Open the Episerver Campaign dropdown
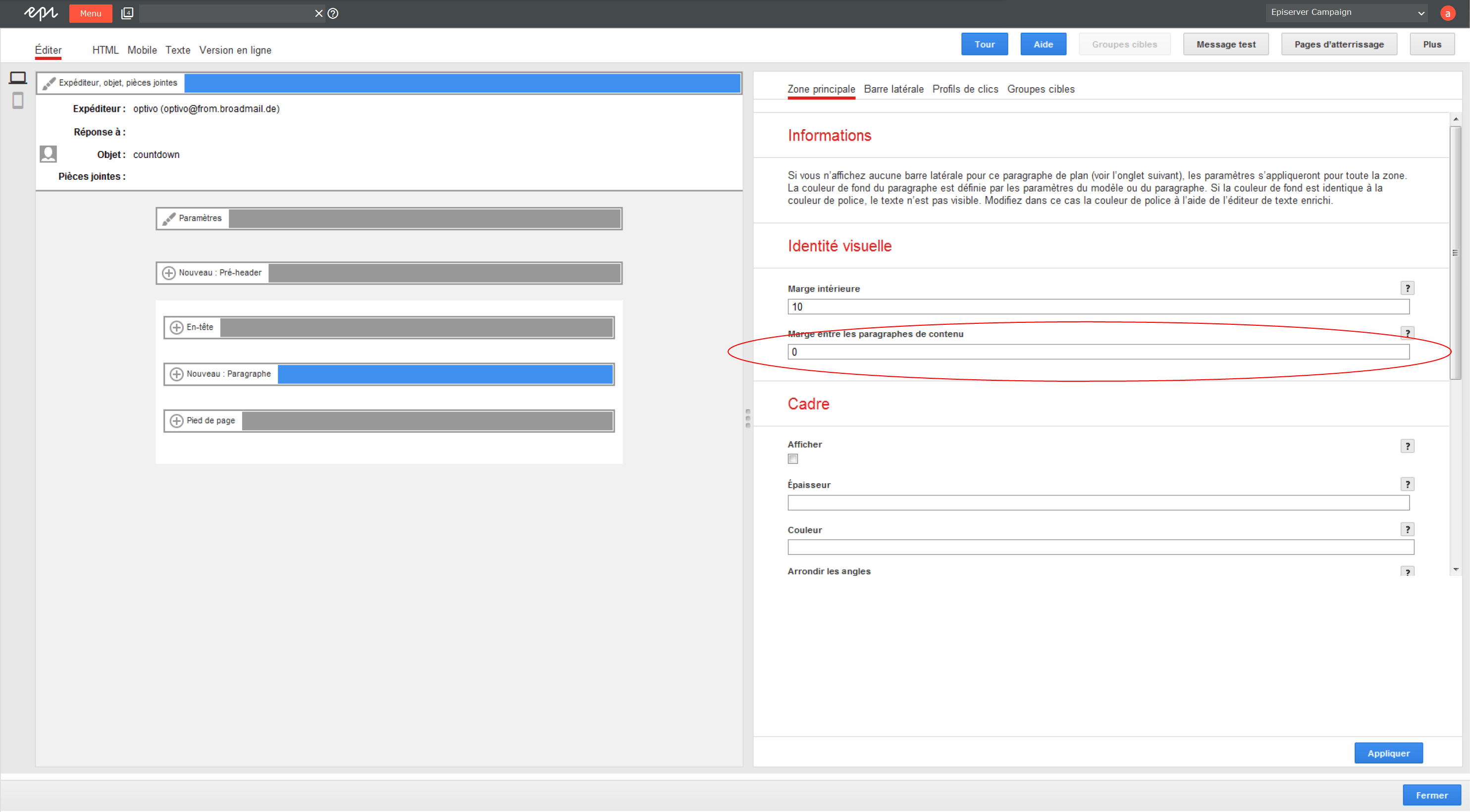 pos(1347,12)
